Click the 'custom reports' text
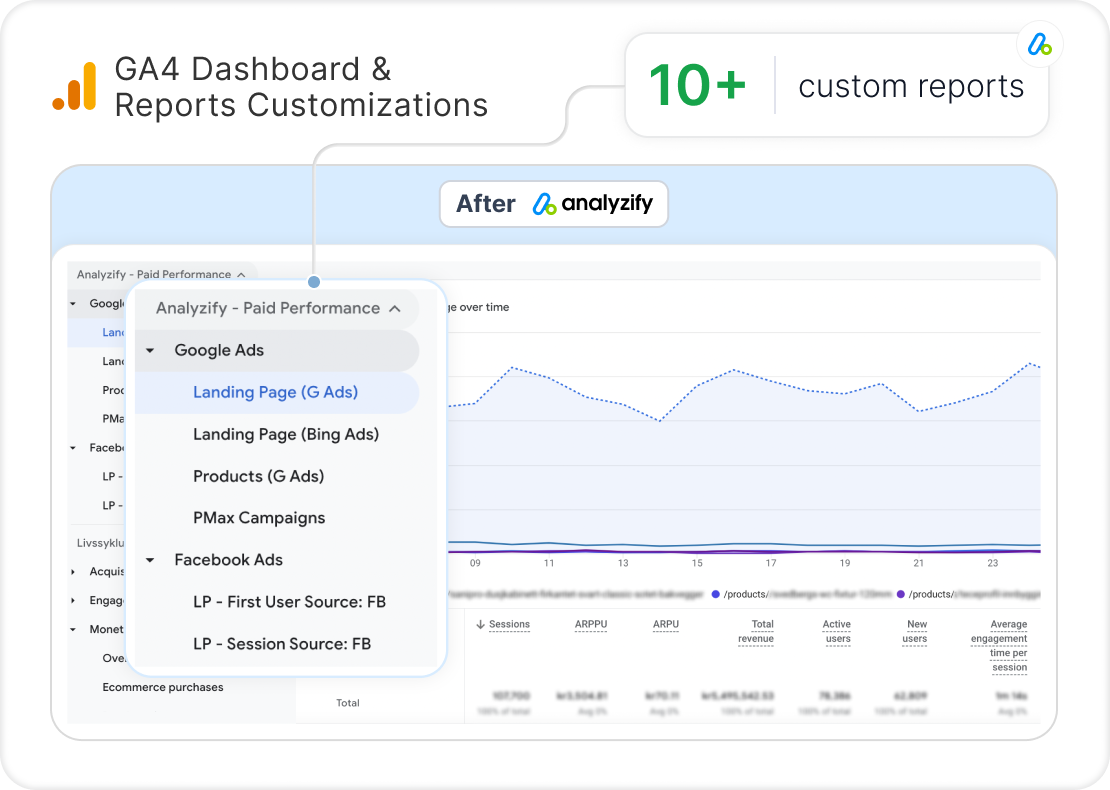 (911, 86)
